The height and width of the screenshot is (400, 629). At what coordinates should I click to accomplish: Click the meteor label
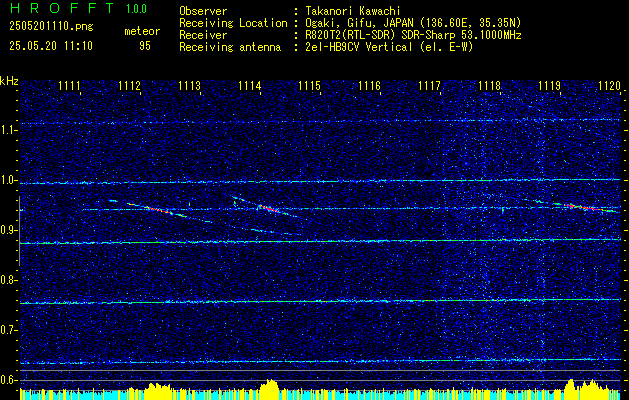(x=142, y=31)
